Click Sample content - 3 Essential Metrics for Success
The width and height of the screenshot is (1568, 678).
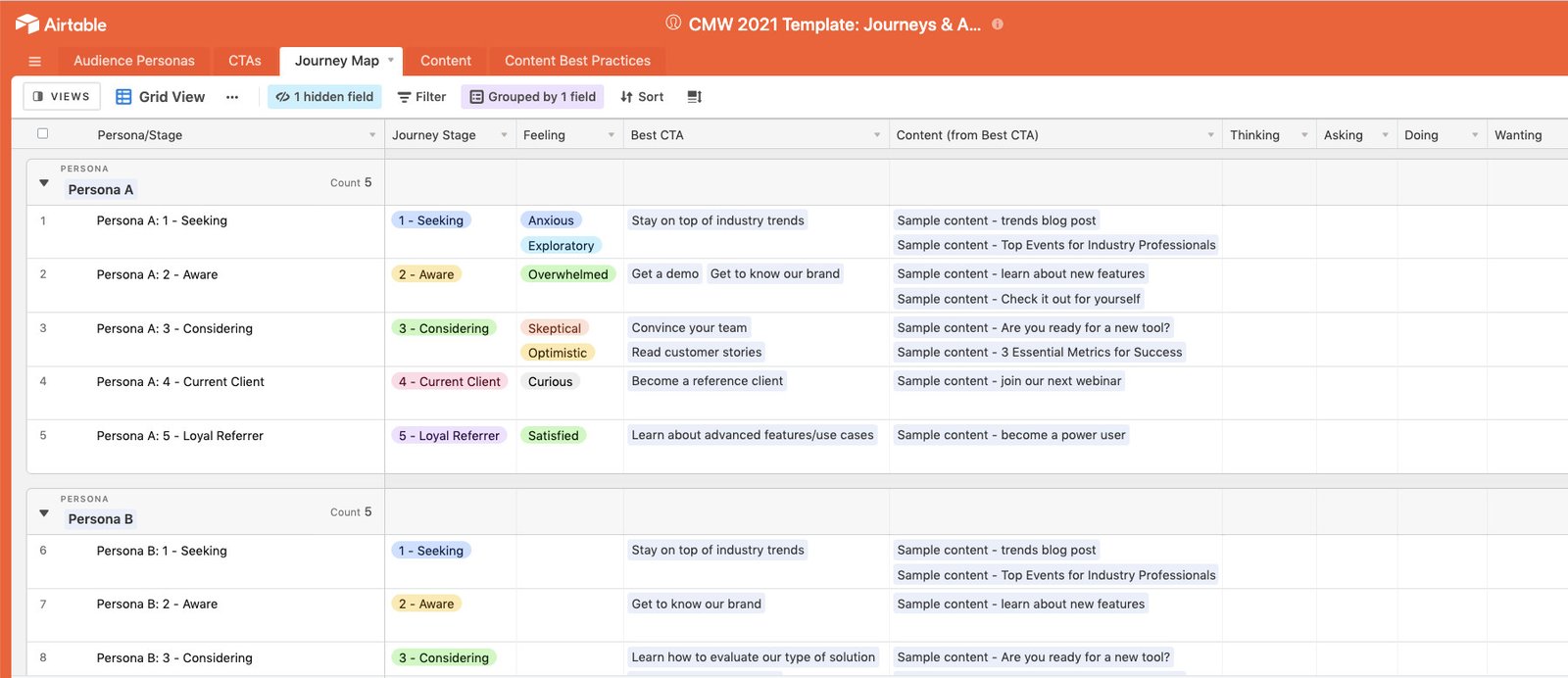[x=1040, y=352]
